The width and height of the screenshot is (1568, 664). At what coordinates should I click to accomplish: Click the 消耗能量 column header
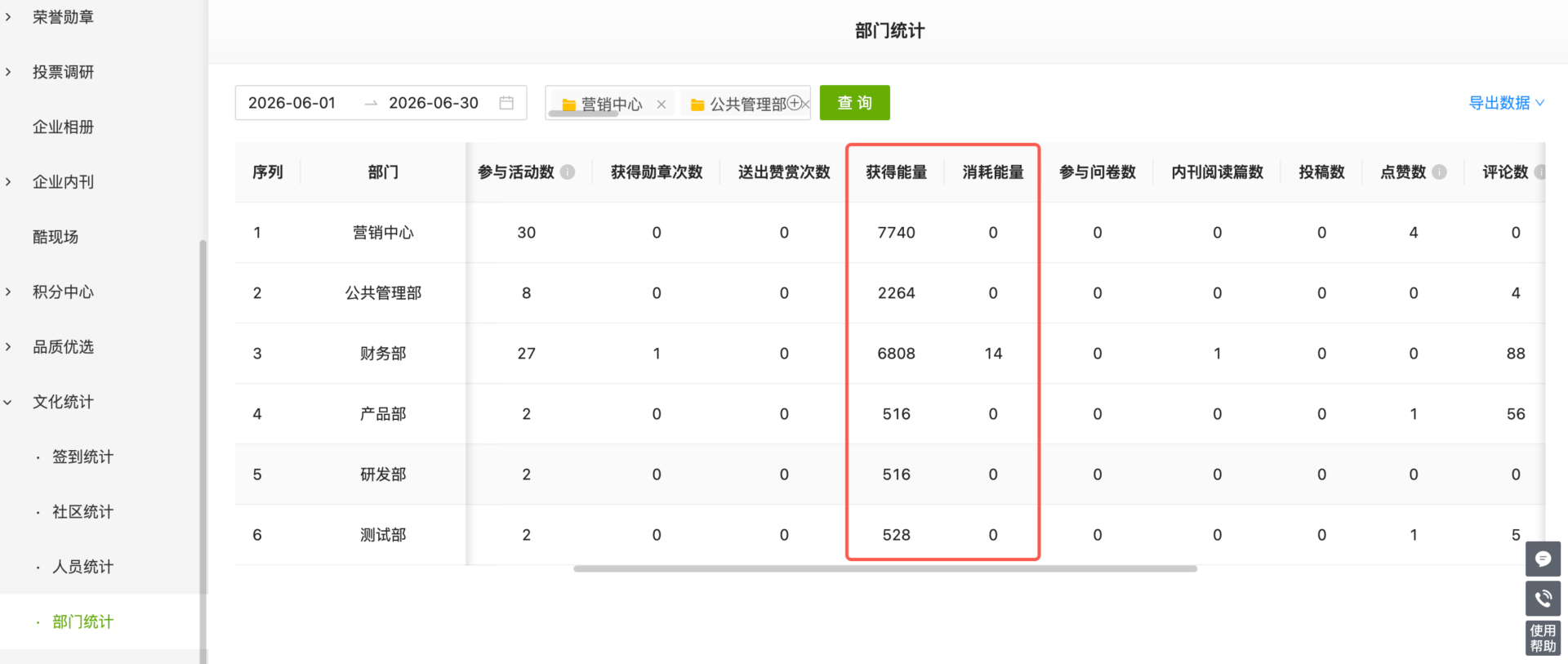[x=993, y=172]
